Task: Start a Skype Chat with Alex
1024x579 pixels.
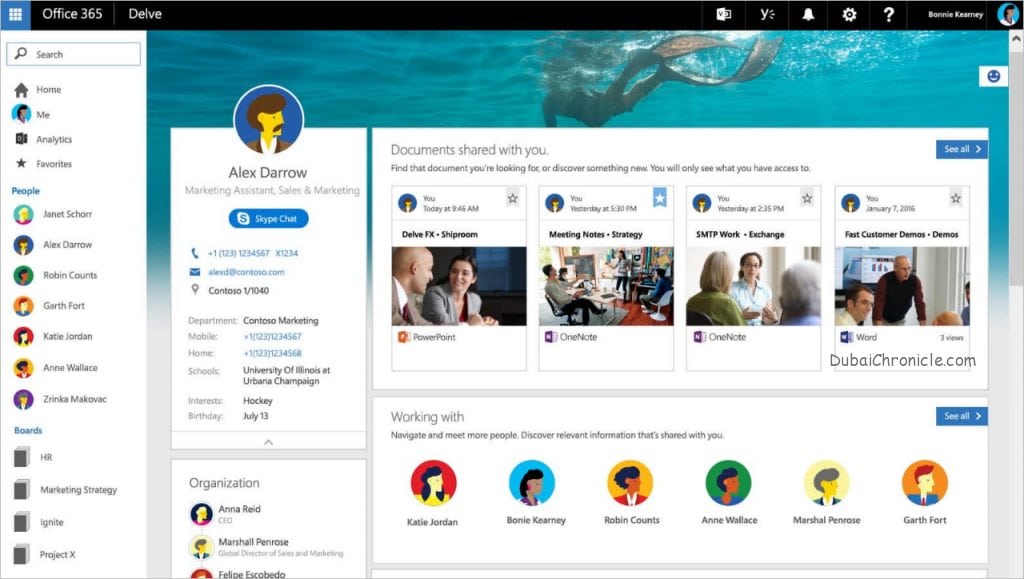Action: coord(268,219)
